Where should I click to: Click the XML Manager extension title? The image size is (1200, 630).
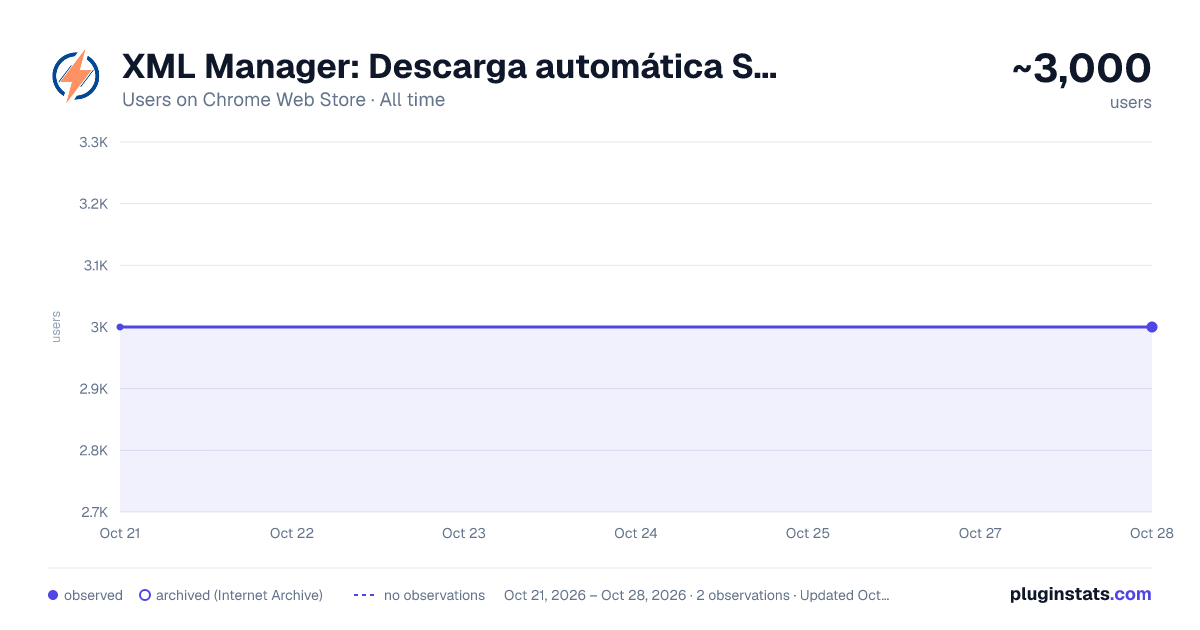[449, 67]
